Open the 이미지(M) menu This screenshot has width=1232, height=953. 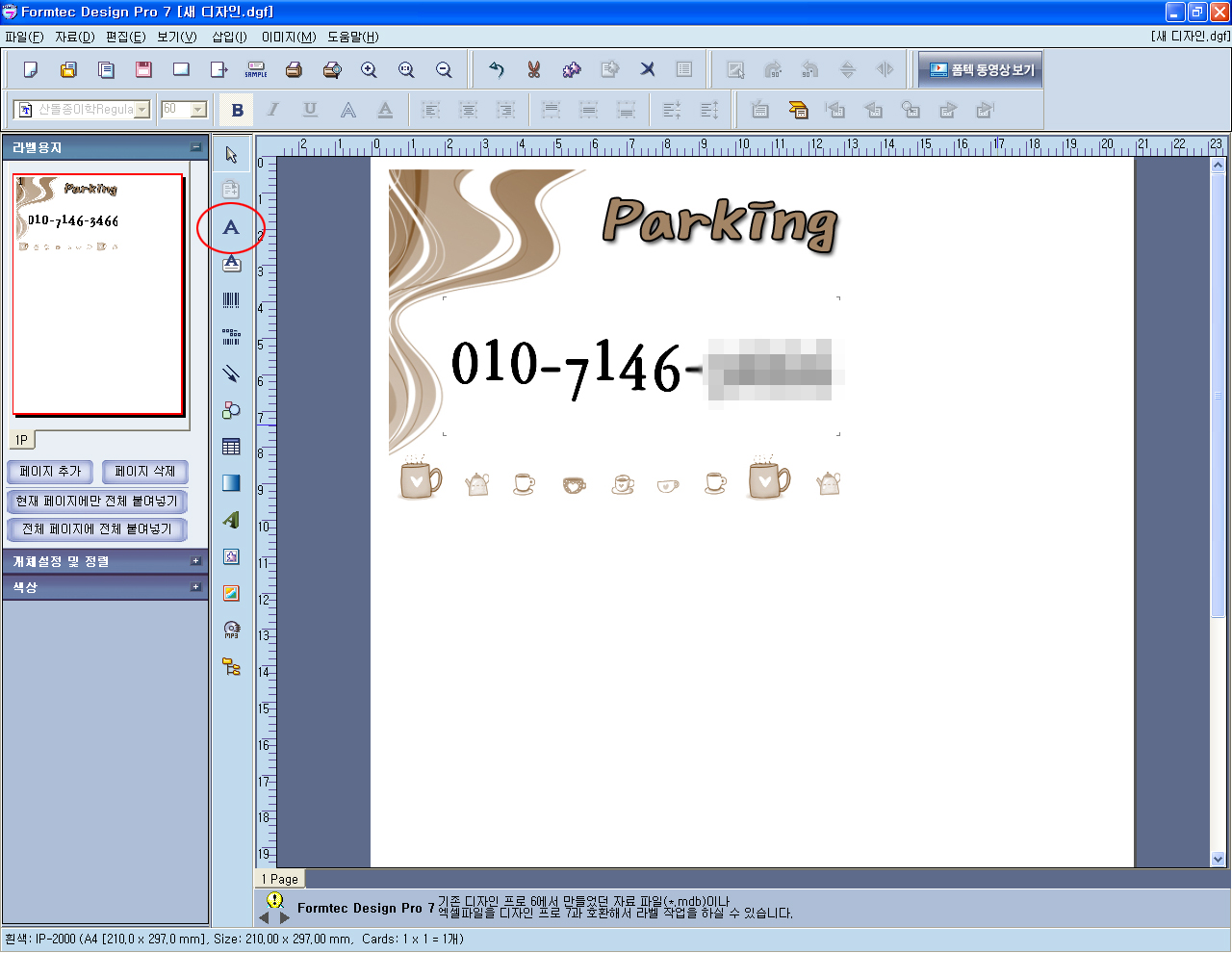pos(289,37)
